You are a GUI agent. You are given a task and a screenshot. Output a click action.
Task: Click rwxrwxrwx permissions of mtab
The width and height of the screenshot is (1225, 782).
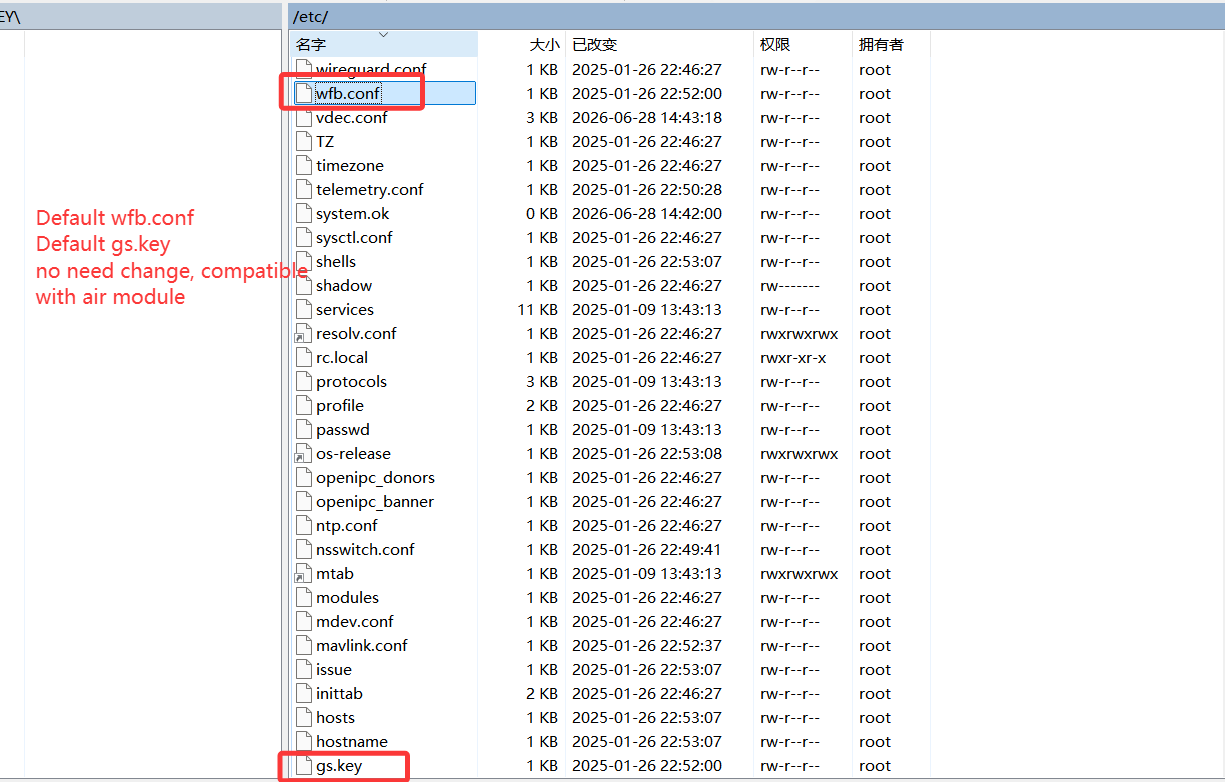(799, 573)
